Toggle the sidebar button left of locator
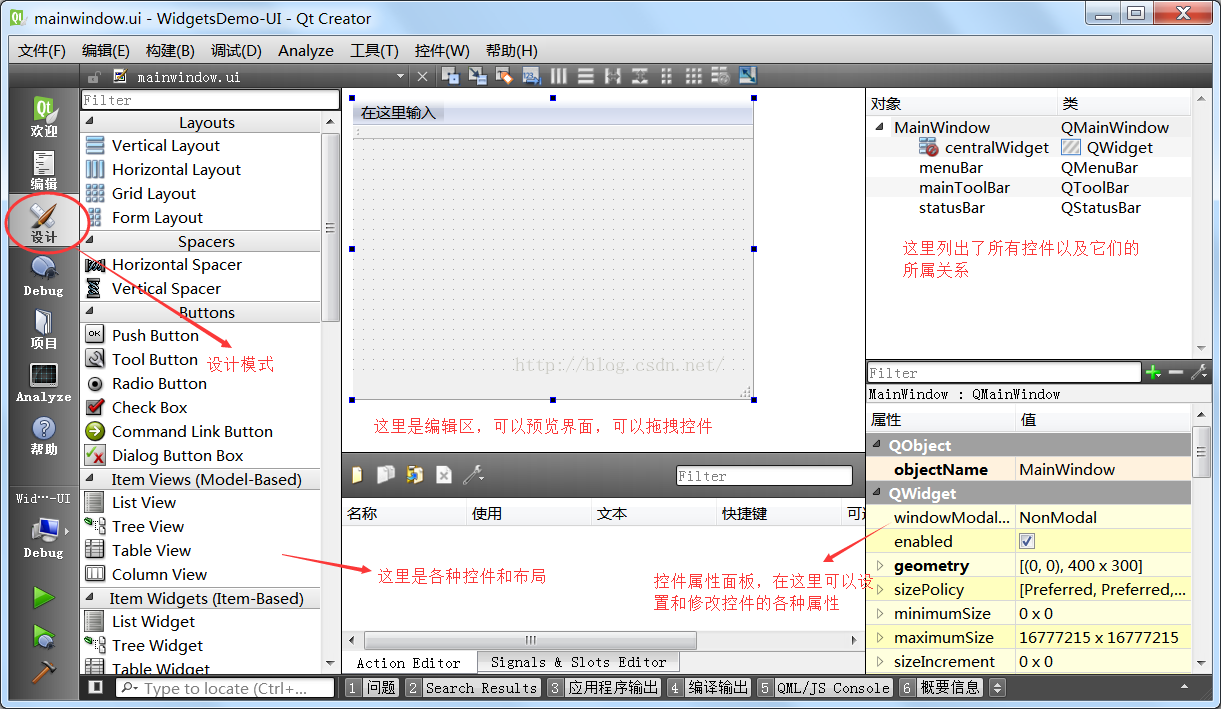1221x709 pixels. pyautogui.click(x=95, y=687)
